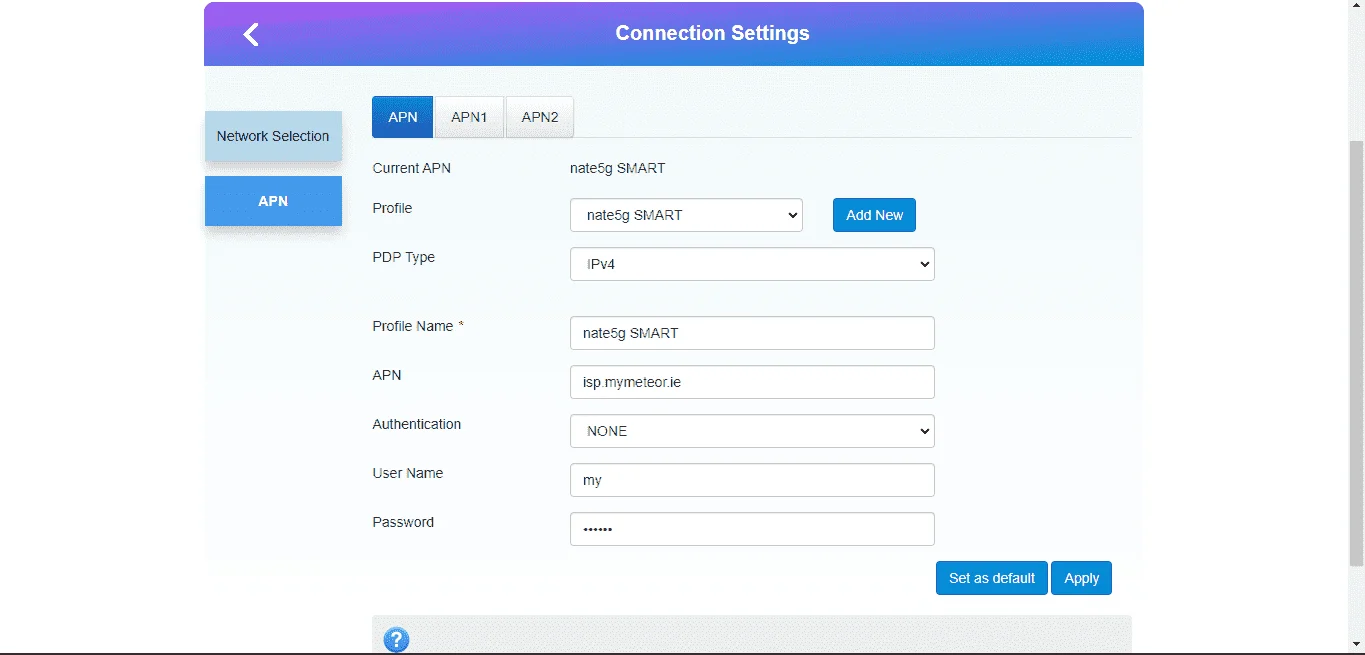
Task: Select the first APN tab
Action: (403, 117)
